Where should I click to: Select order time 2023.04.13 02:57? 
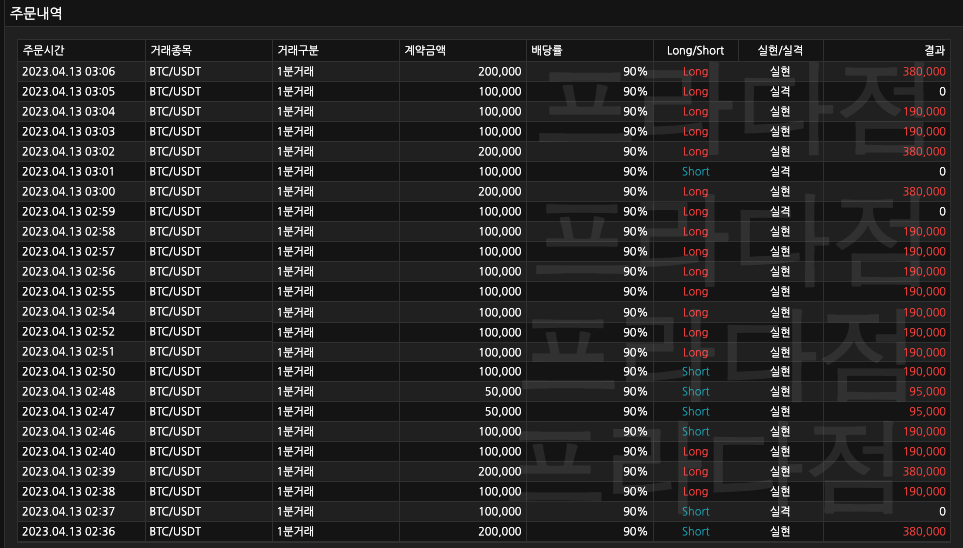[x=69, y=251]
